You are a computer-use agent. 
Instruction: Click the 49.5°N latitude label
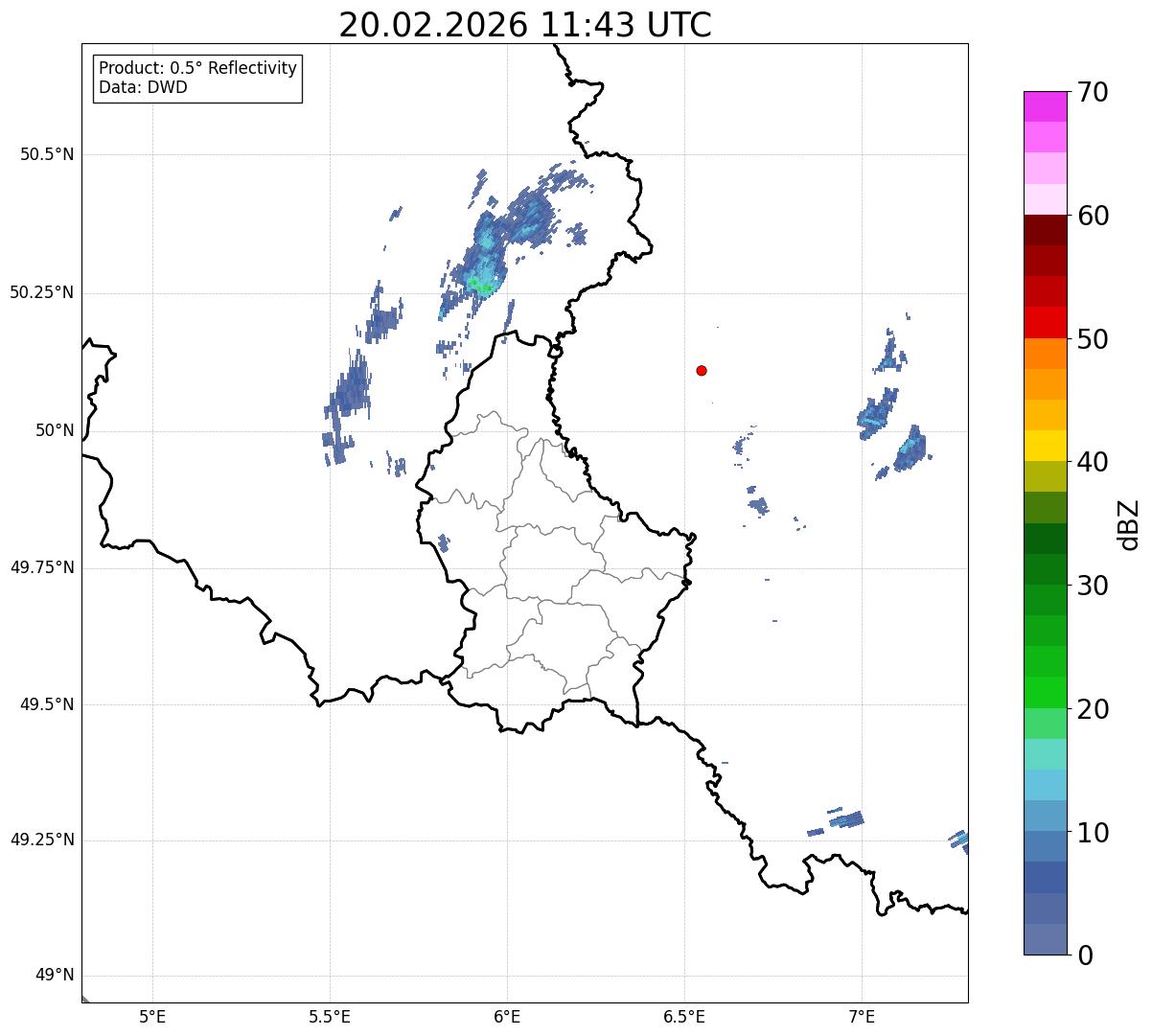point(47,704)
